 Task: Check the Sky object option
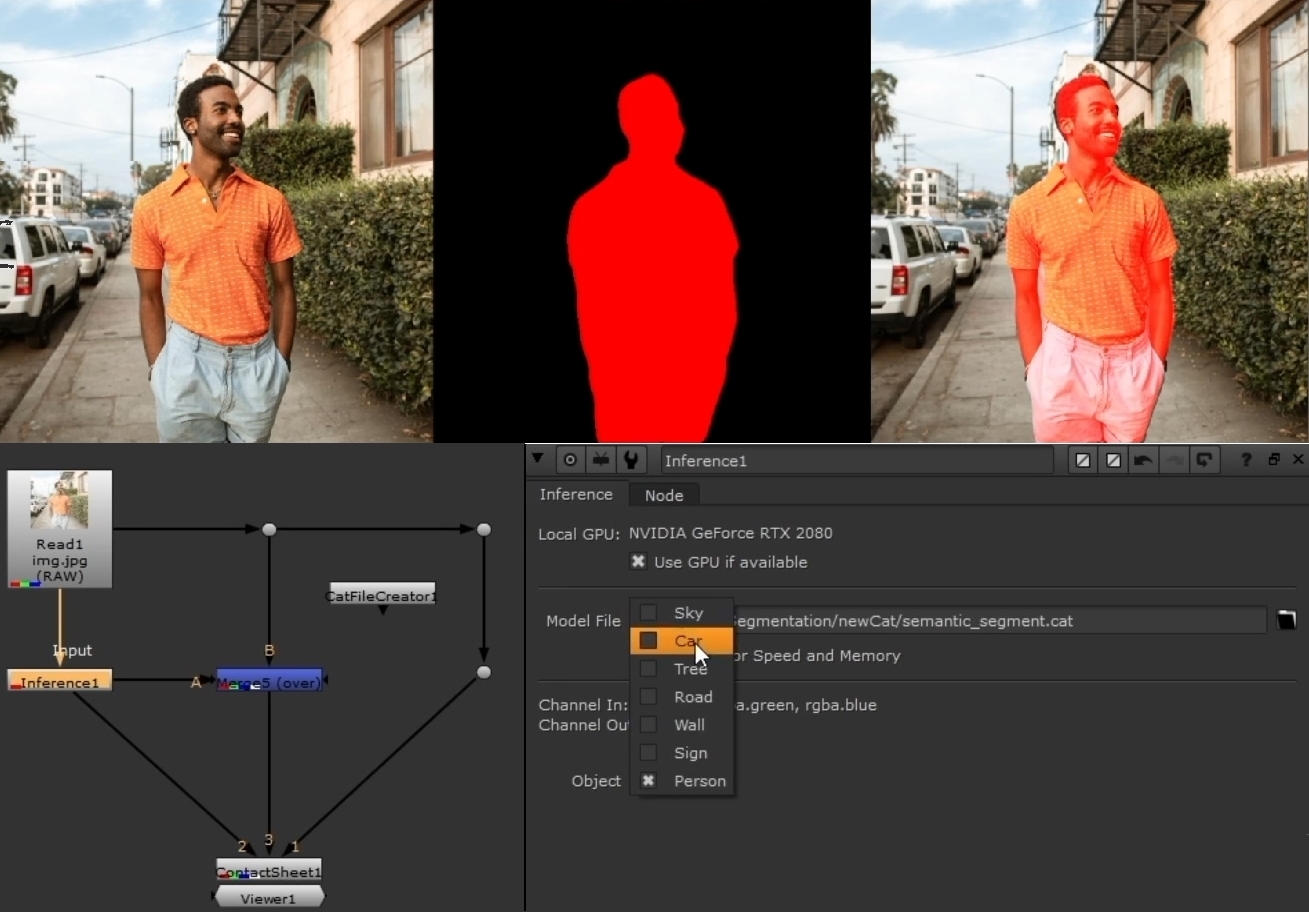click(649, 613)
